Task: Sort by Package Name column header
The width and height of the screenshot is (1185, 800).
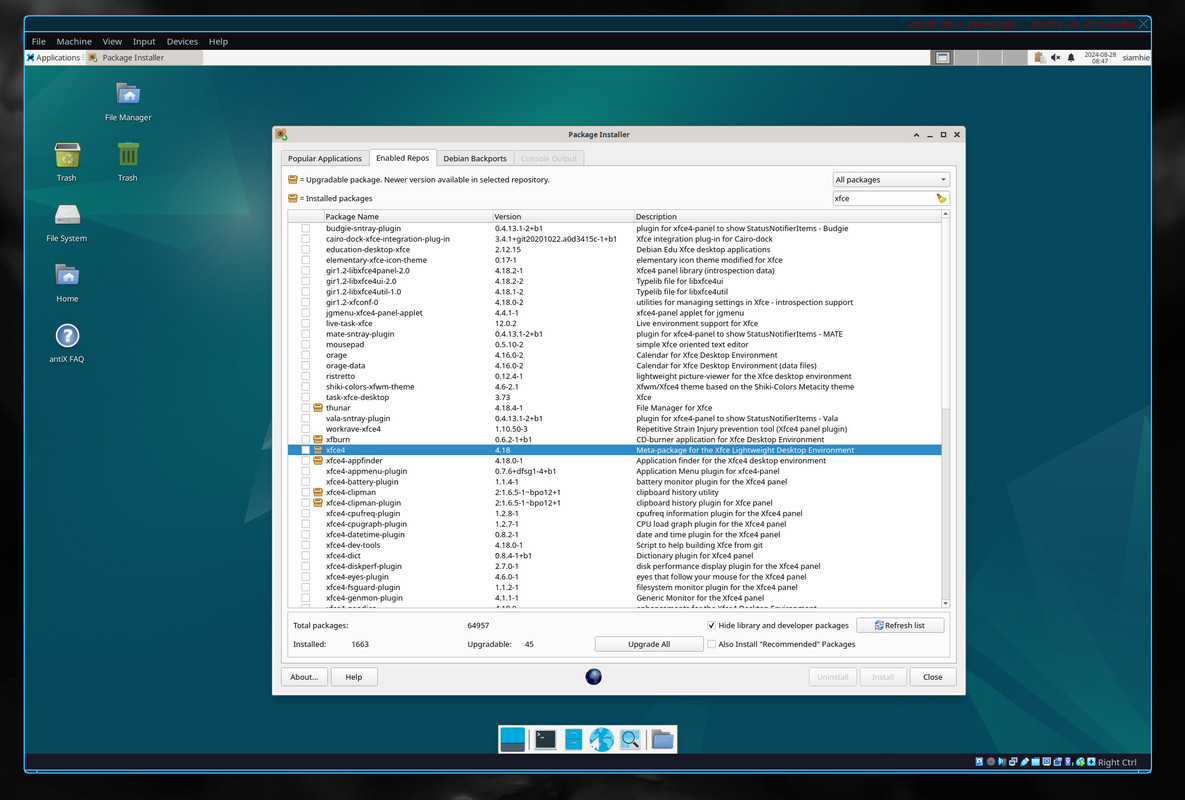Action: 408,217
